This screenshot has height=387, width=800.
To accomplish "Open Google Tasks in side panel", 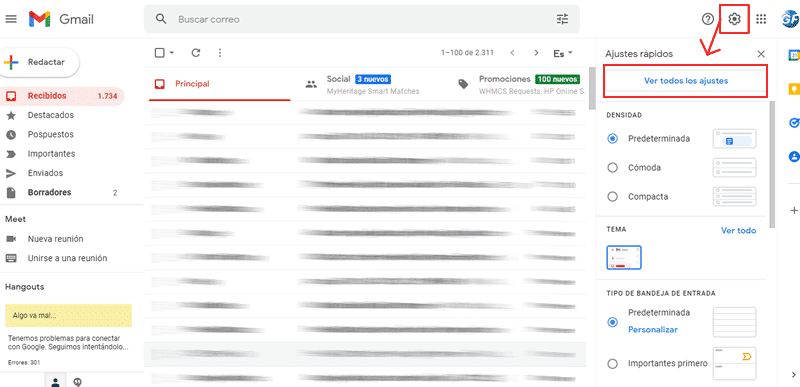I will tap(794, 123).
